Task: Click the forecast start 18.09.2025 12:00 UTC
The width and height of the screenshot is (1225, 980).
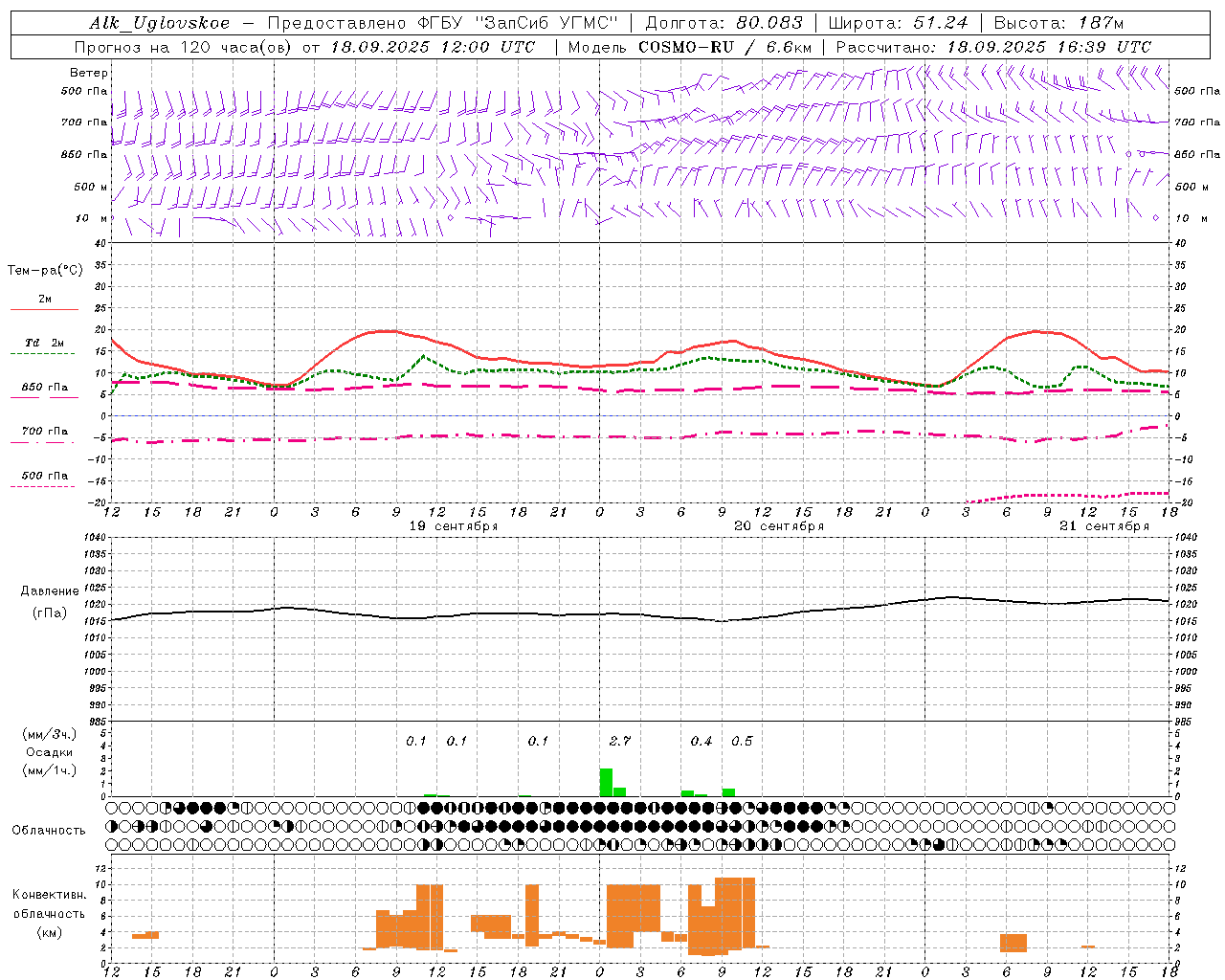Action: point(434,47)
